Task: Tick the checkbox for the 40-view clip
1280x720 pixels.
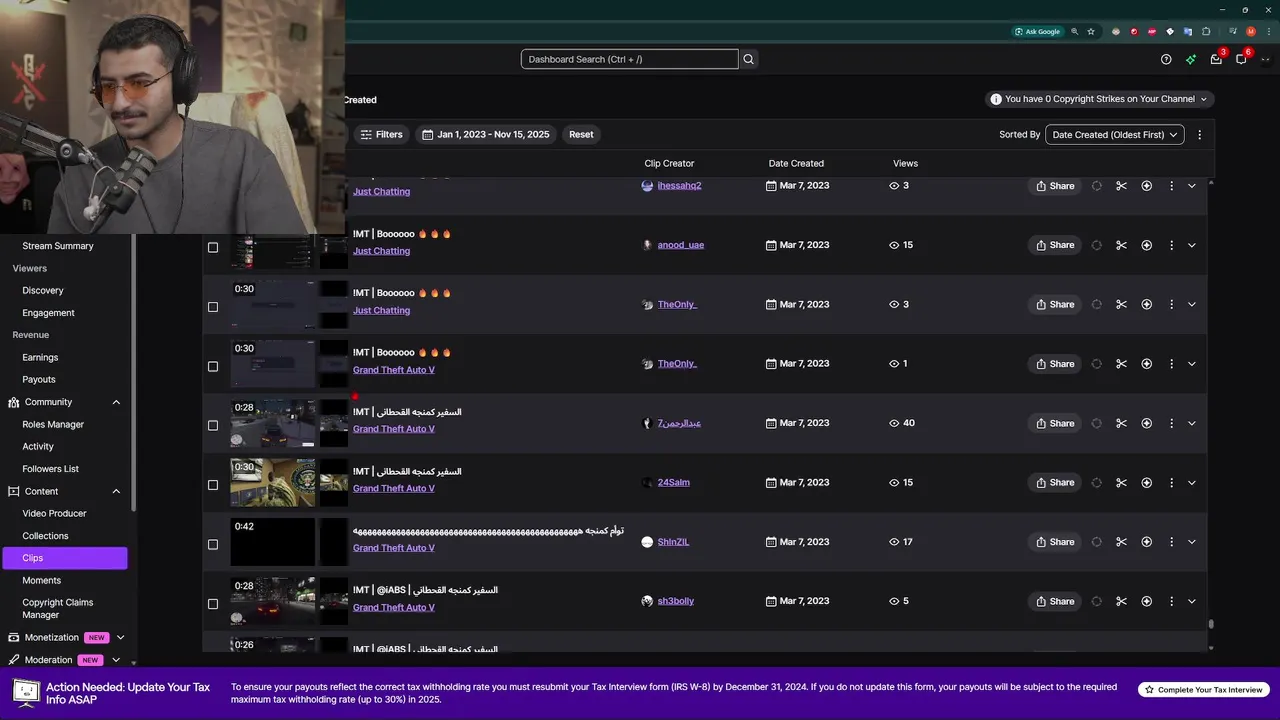Action: tap(212, 425)
